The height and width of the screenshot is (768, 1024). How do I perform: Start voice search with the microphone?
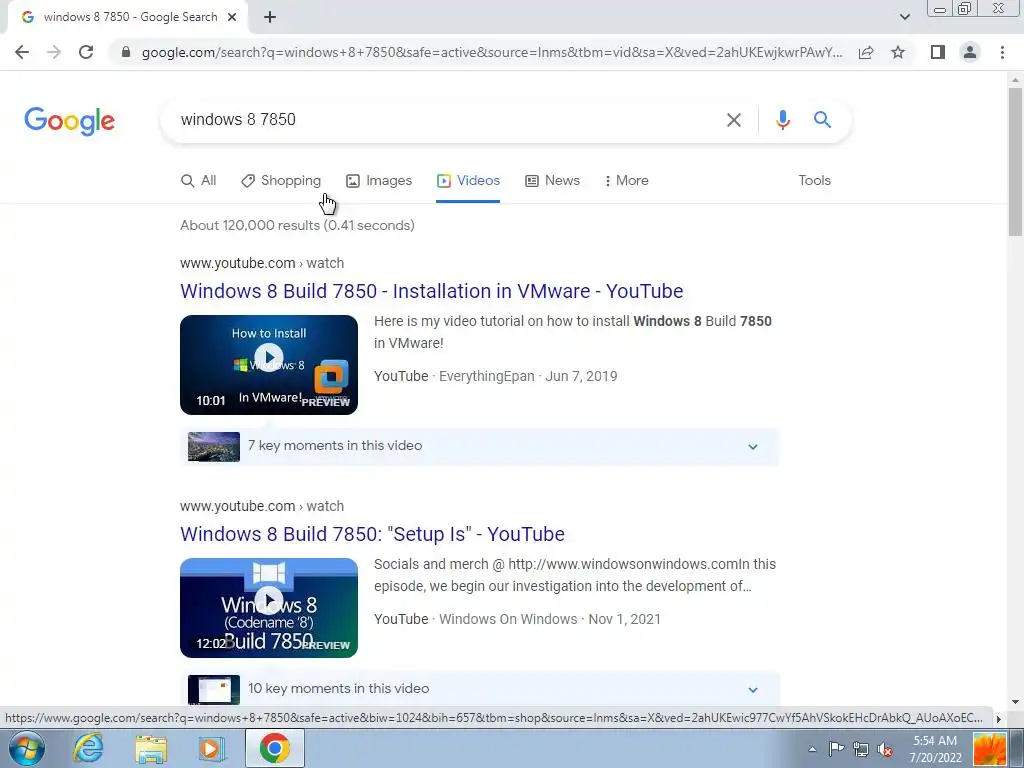click(782, 120)
